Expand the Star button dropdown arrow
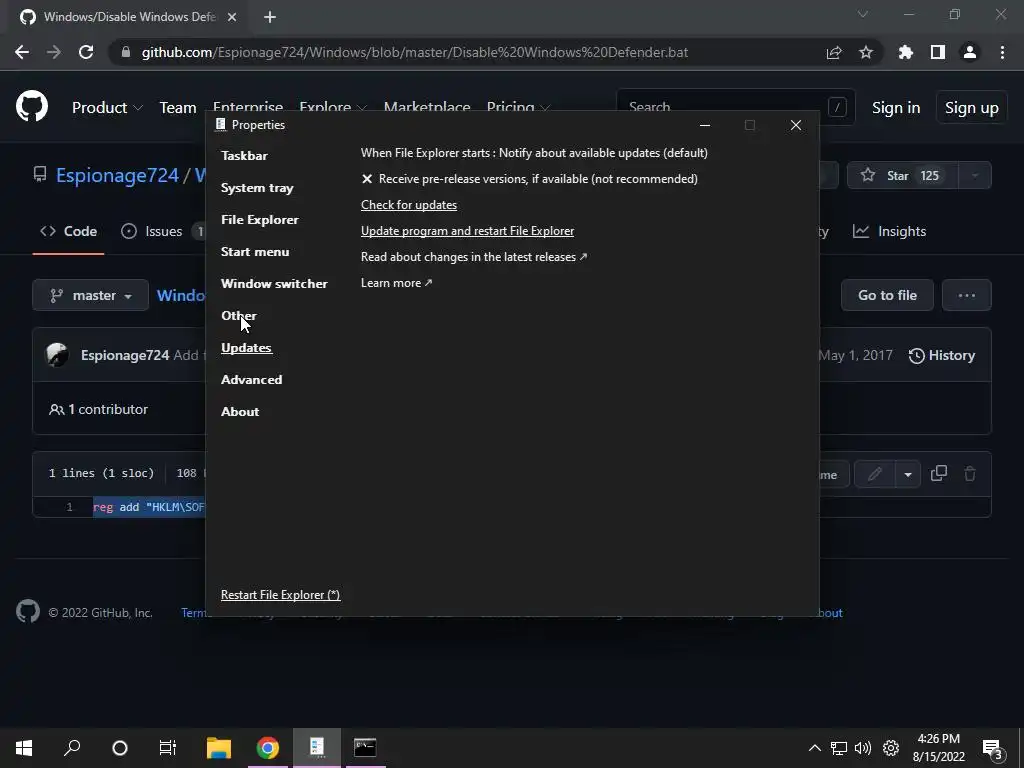Viewport: 1024px width, 768px height. coord(975,176)
